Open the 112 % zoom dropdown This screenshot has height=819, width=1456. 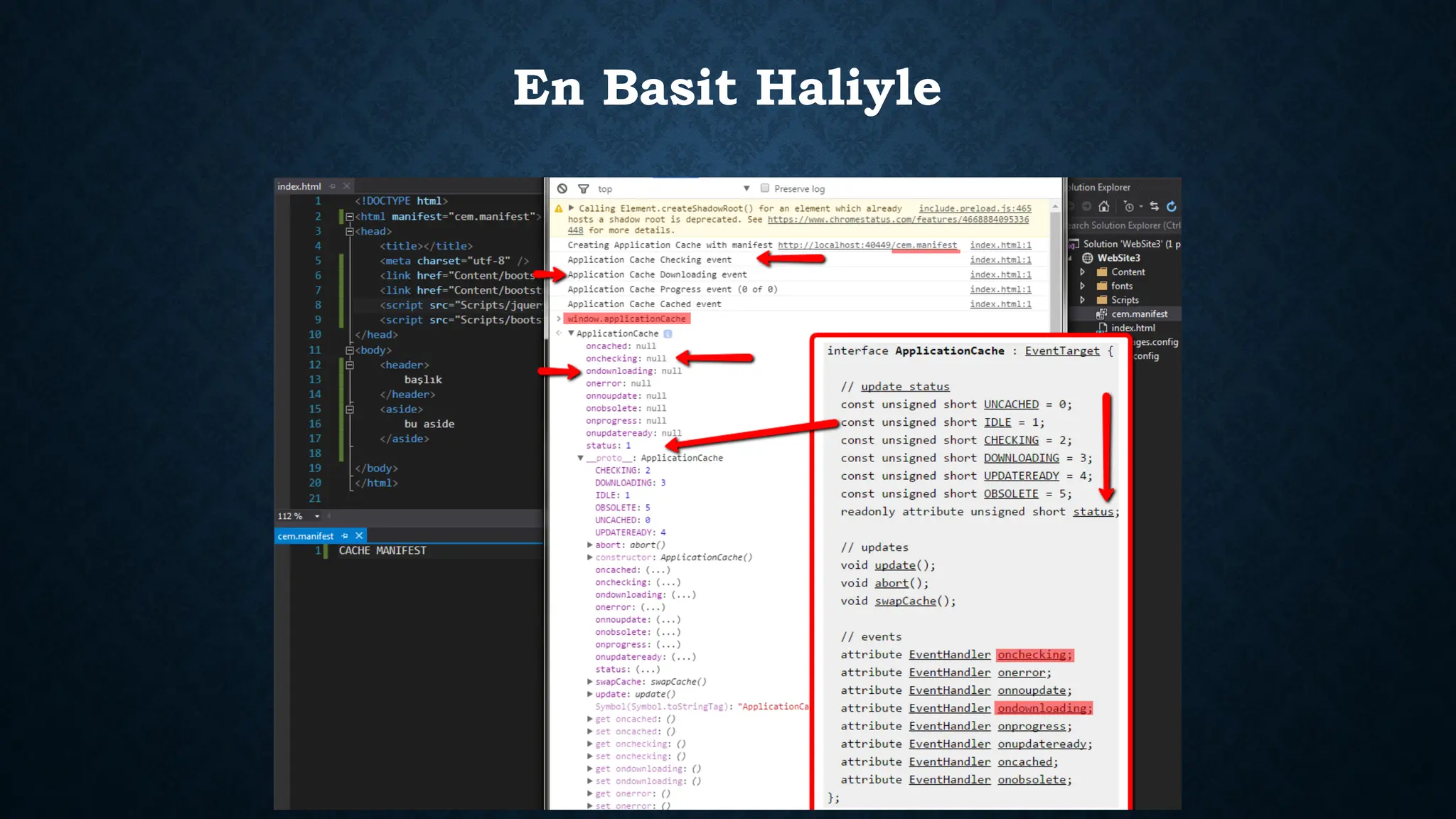tap(317, 516)
